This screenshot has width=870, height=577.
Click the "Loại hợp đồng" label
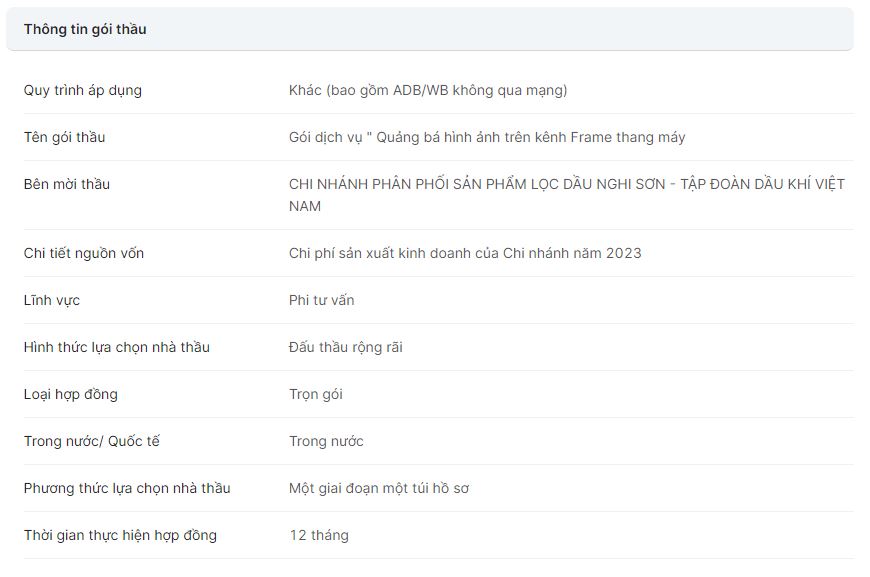click(x=71, y=394)
